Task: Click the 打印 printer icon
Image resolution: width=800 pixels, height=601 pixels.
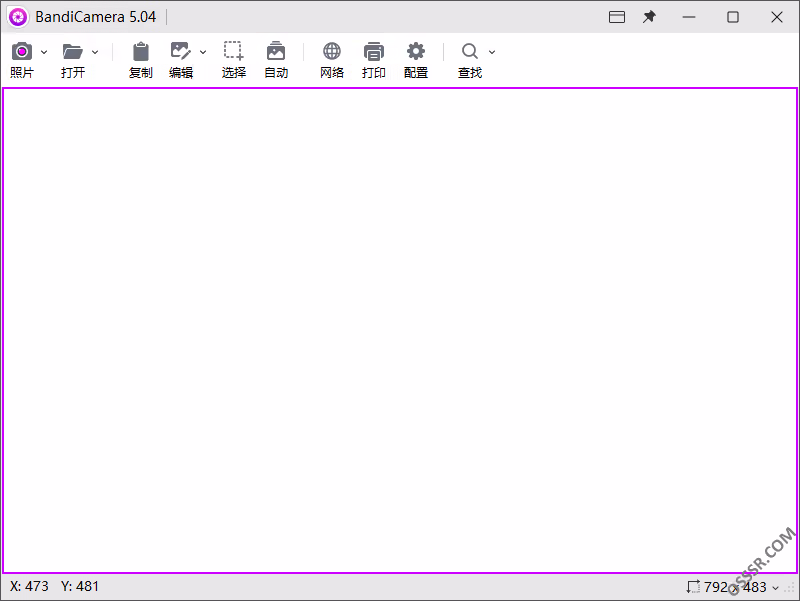Action: pyautogui.click(x=373, y=52)
